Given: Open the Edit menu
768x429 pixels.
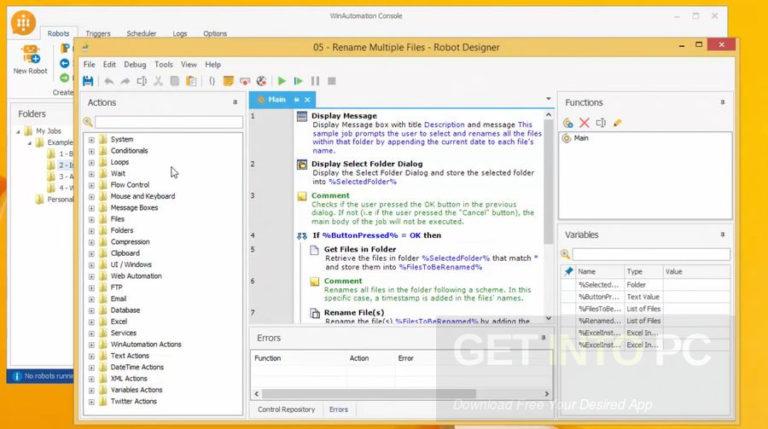Looking at the screenshot, I should [109, 65].
